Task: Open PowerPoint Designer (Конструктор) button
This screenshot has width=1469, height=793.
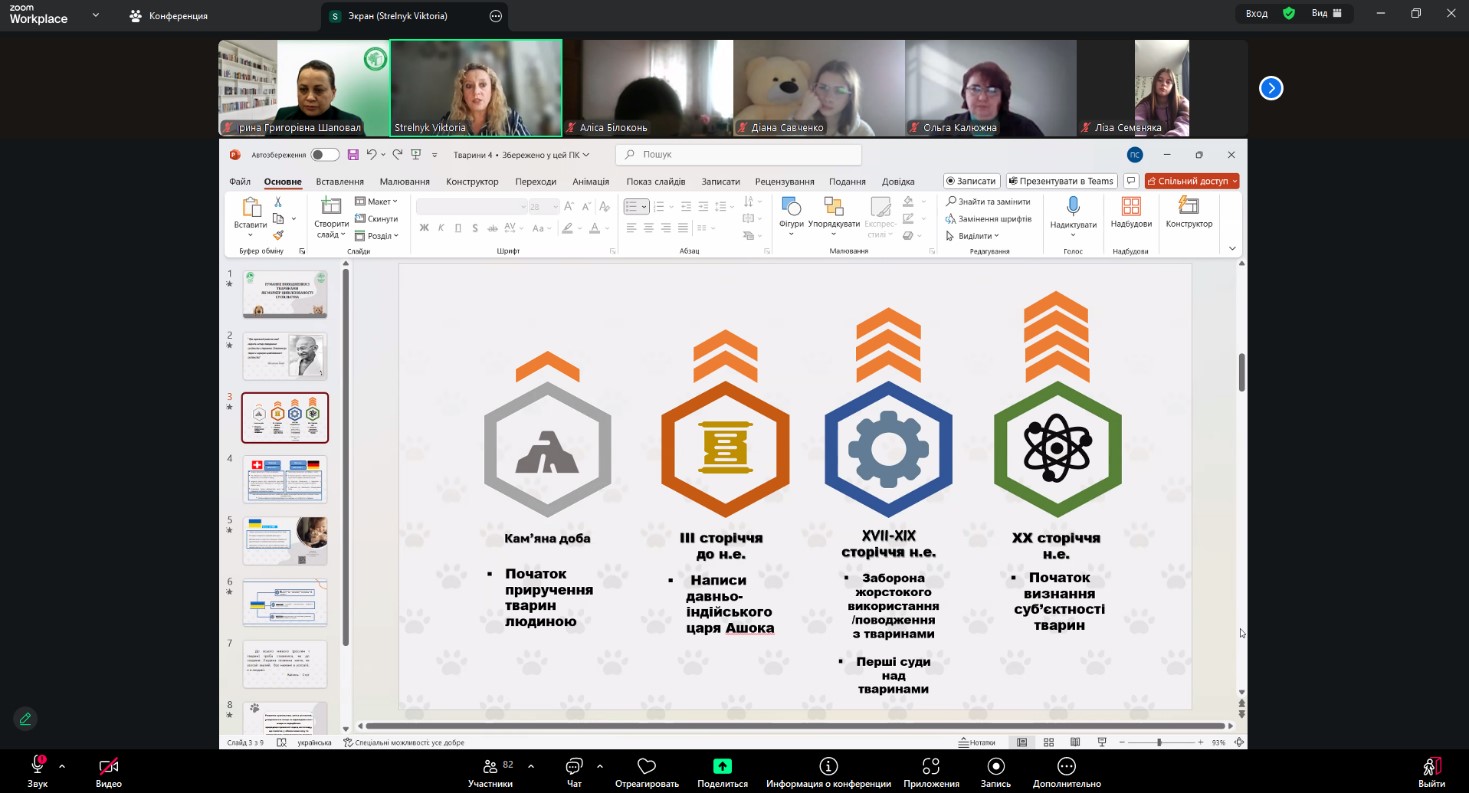Action: click(x=1188, y=206)
